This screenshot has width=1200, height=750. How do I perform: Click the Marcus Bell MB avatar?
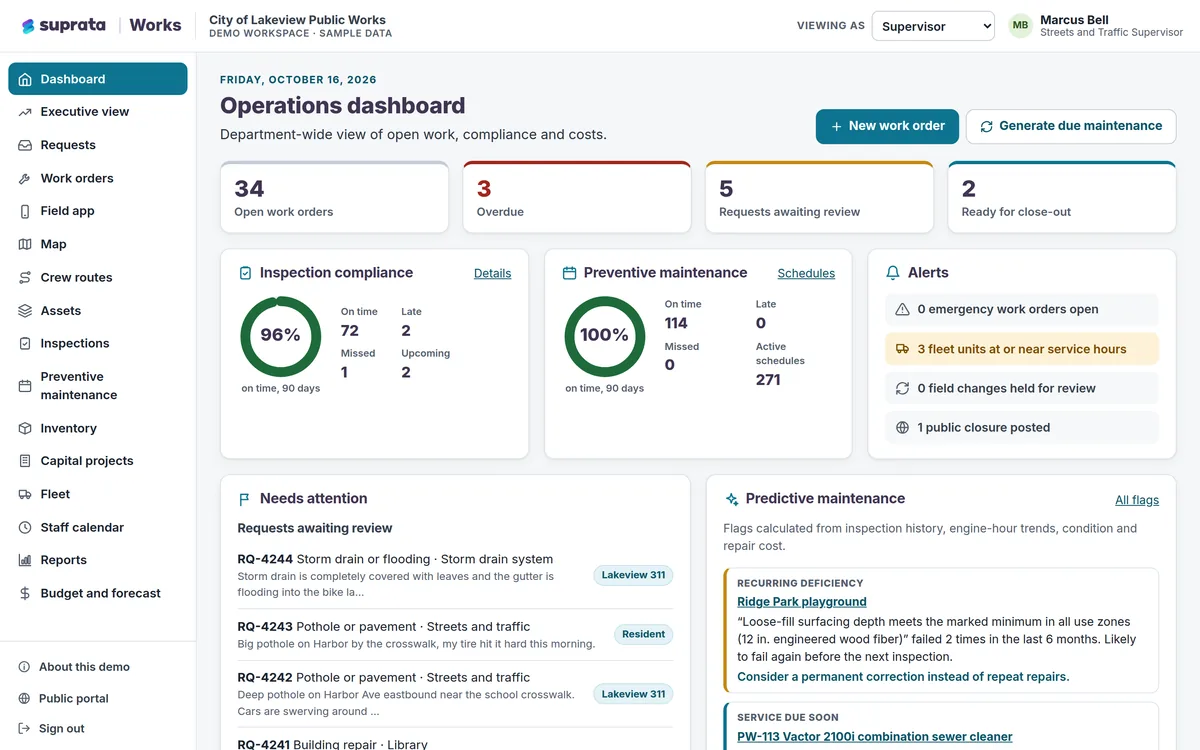[x=1020, y=26]
